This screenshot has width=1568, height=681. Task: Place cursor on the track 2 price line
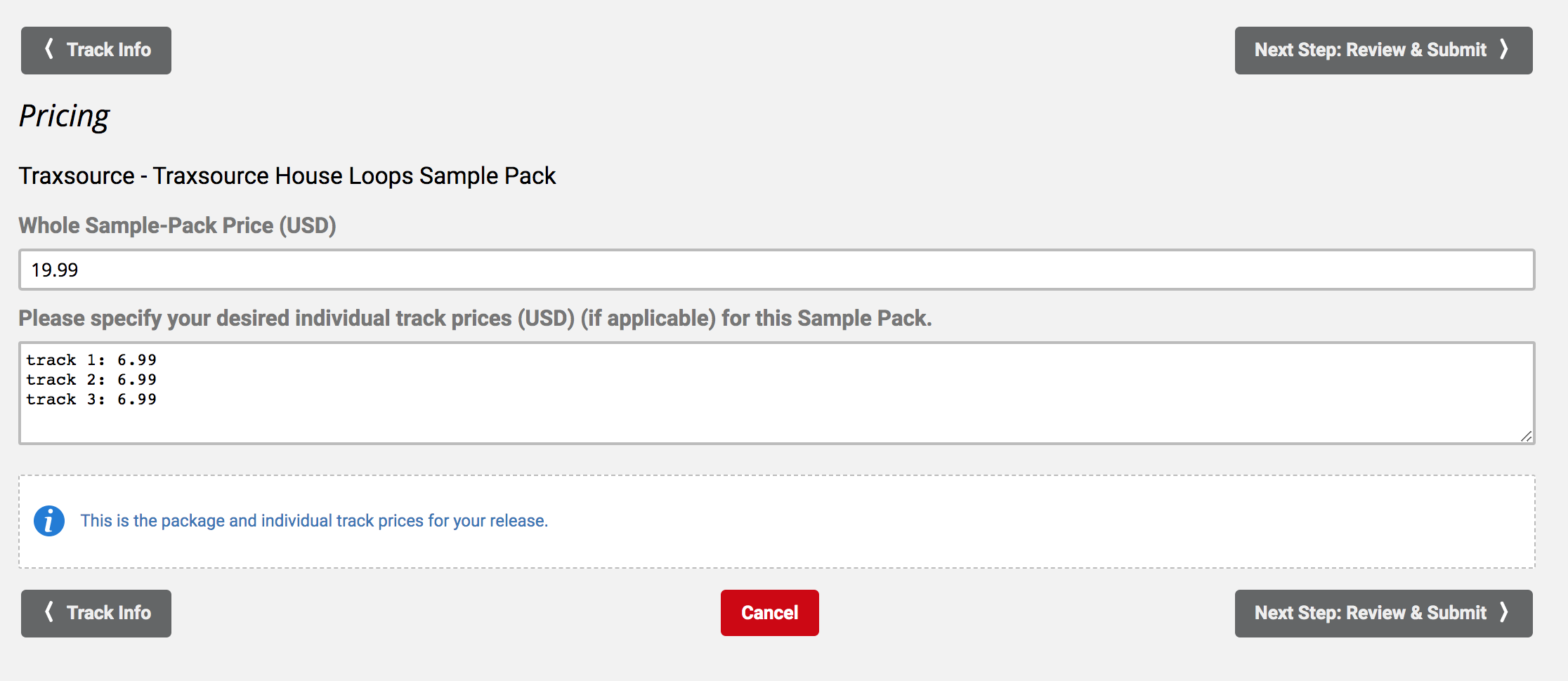point(91,380)
